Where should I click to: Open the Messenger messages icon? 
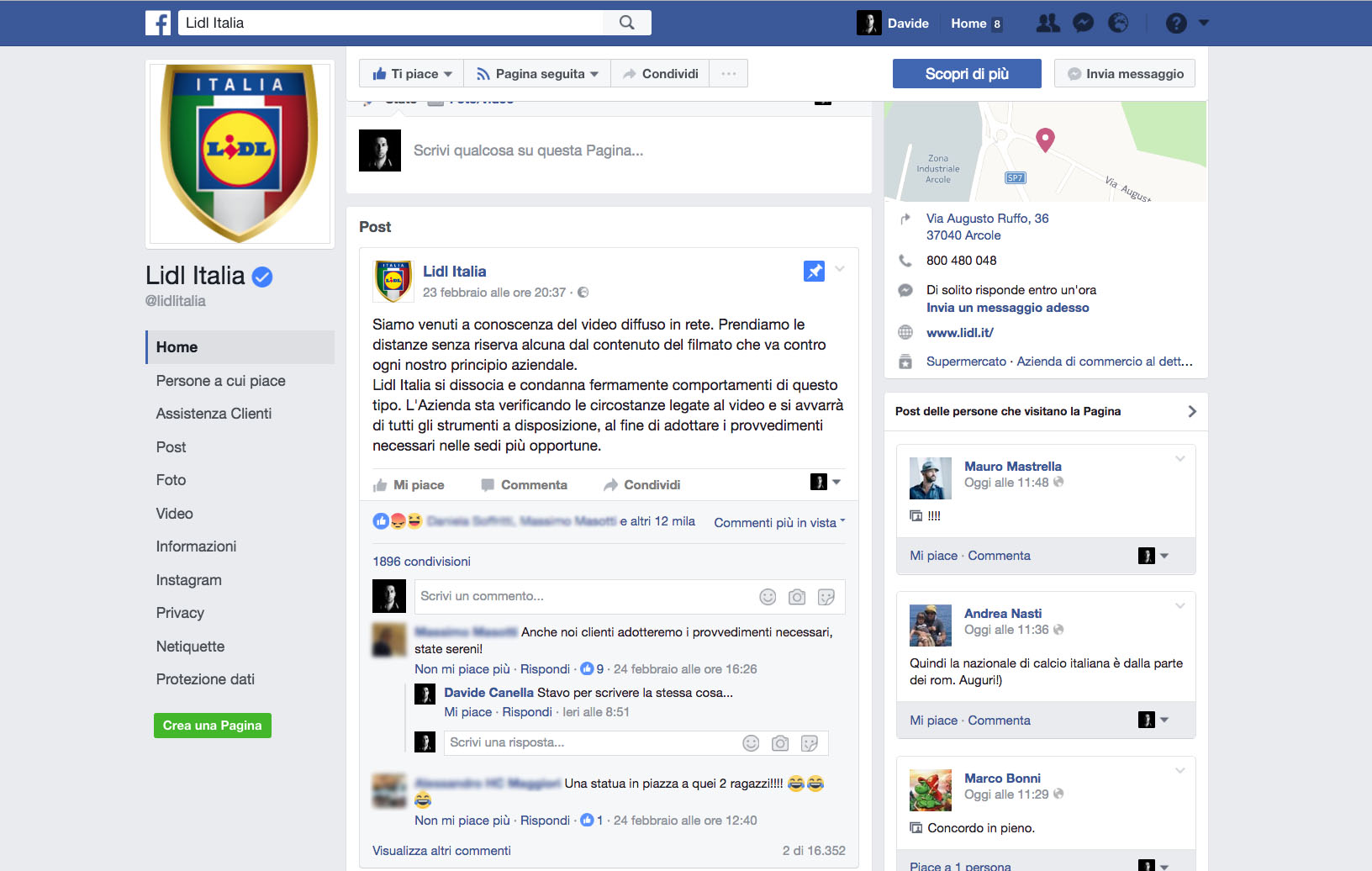[x=1084, y=23]
